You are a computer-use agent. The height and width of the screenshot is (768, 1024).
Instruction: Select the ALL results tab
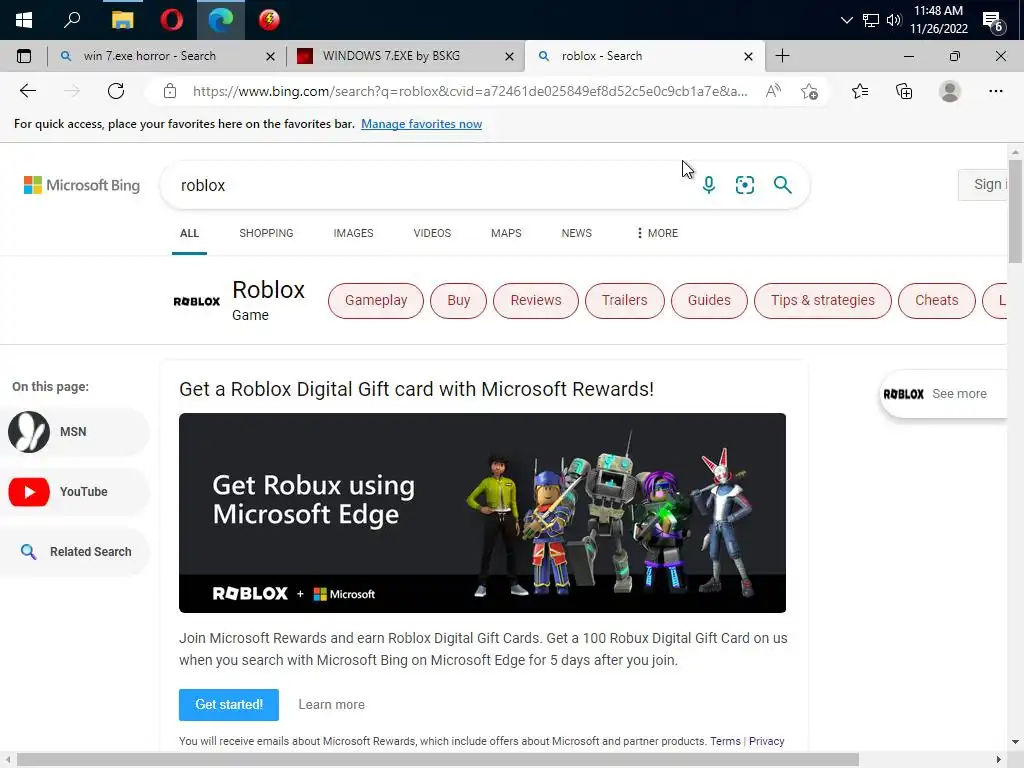(189, 233)
